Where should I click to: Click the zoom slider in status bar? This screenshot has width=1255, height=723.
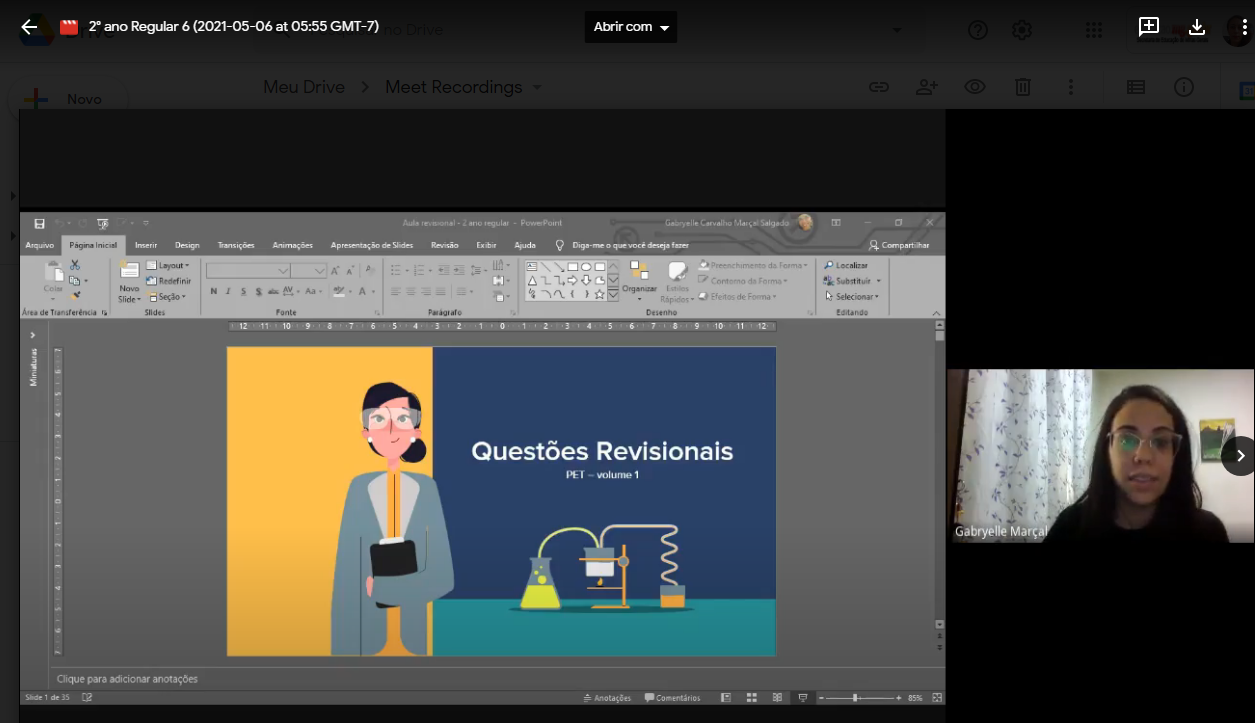[x=855, y=698]
